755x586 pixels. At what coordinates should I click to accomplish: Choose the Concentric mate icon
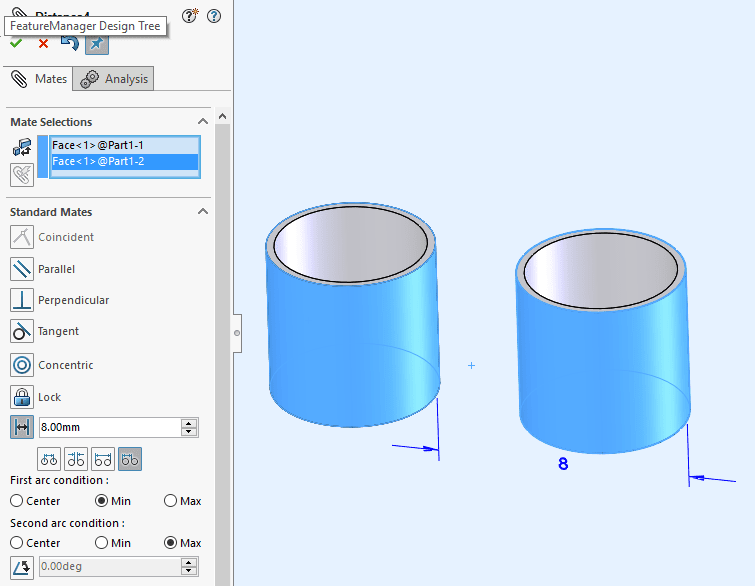pyautogui.click(x=22, y=365)
